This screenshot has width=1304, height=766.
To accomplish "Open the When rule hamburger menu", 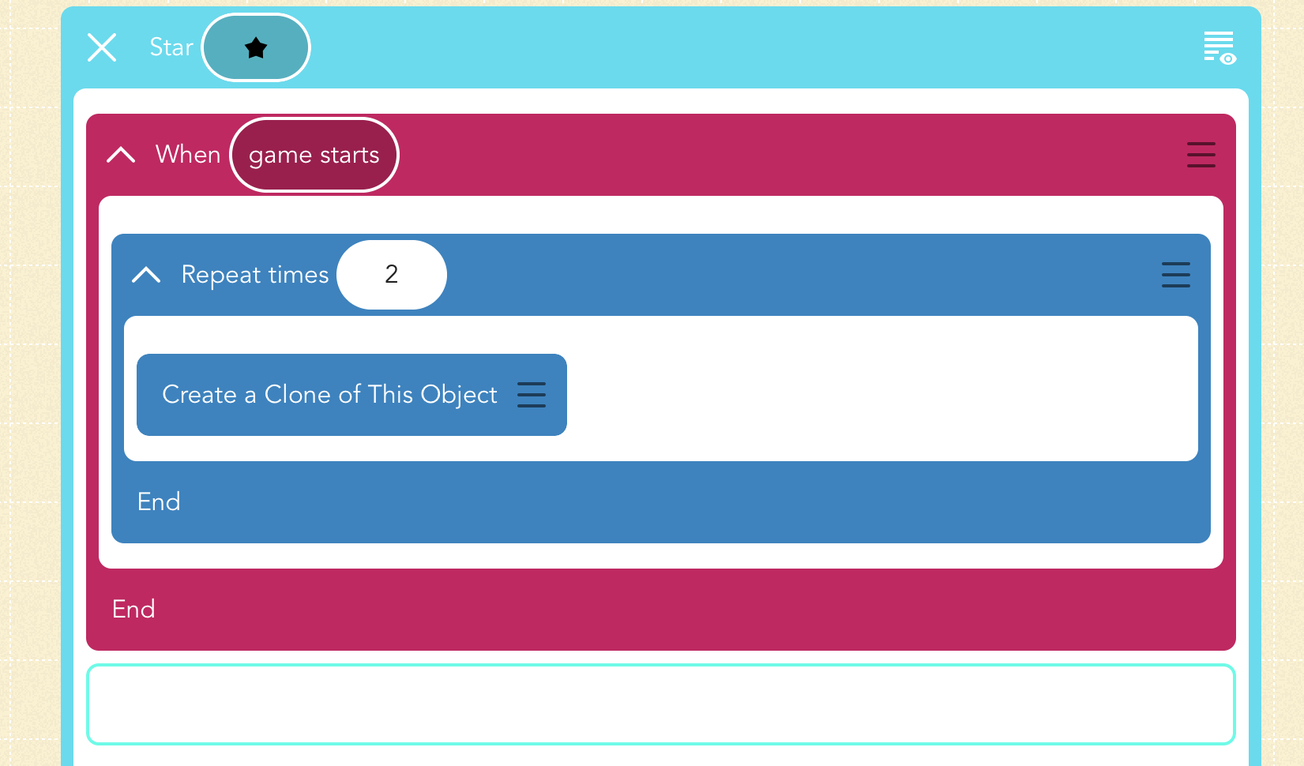I will coord(1200,155).
